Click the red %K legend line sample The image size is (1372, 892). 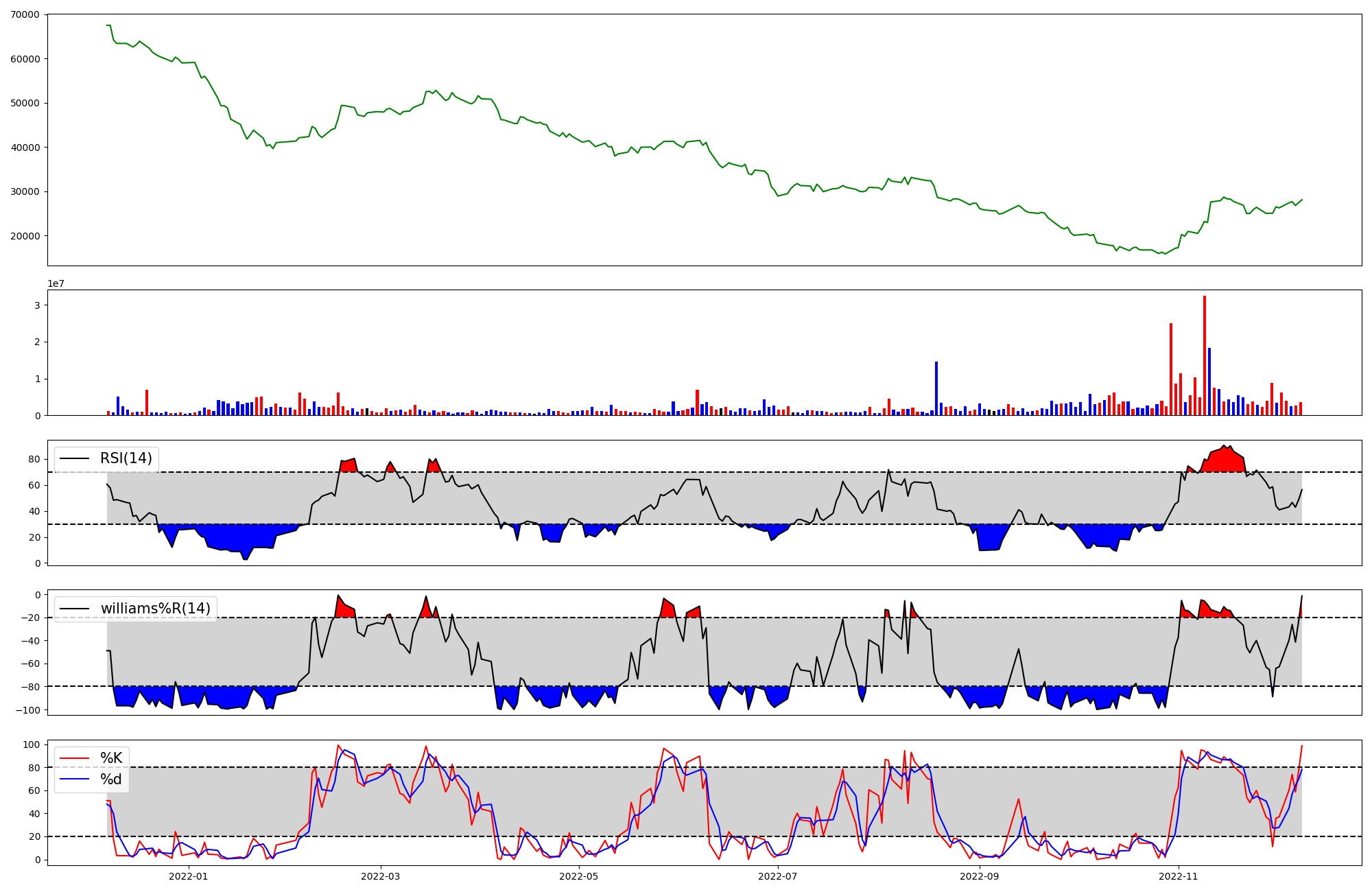[75, 758]
